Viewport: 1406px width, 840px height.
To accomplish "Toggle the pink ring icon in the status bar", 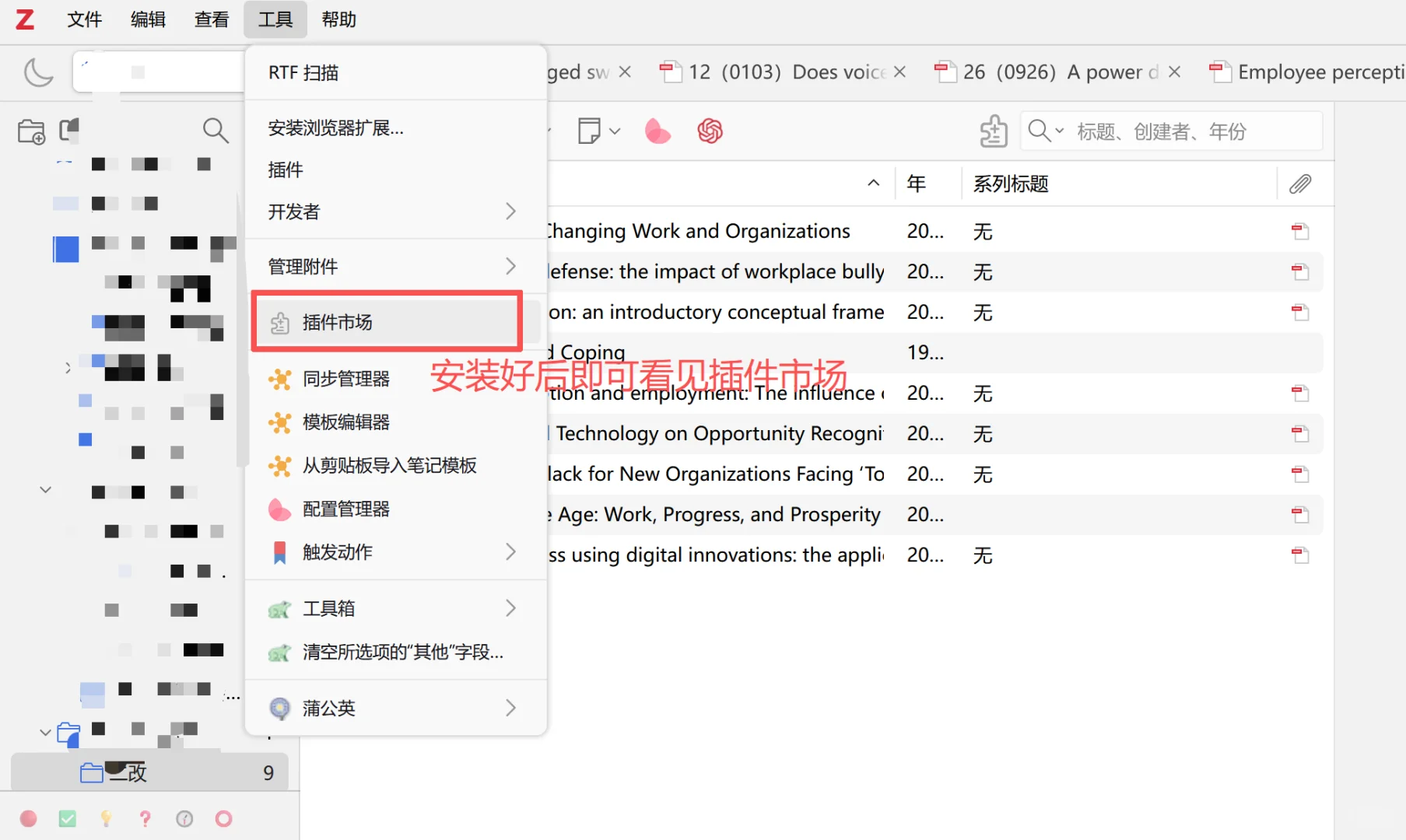I will [224, 818].
